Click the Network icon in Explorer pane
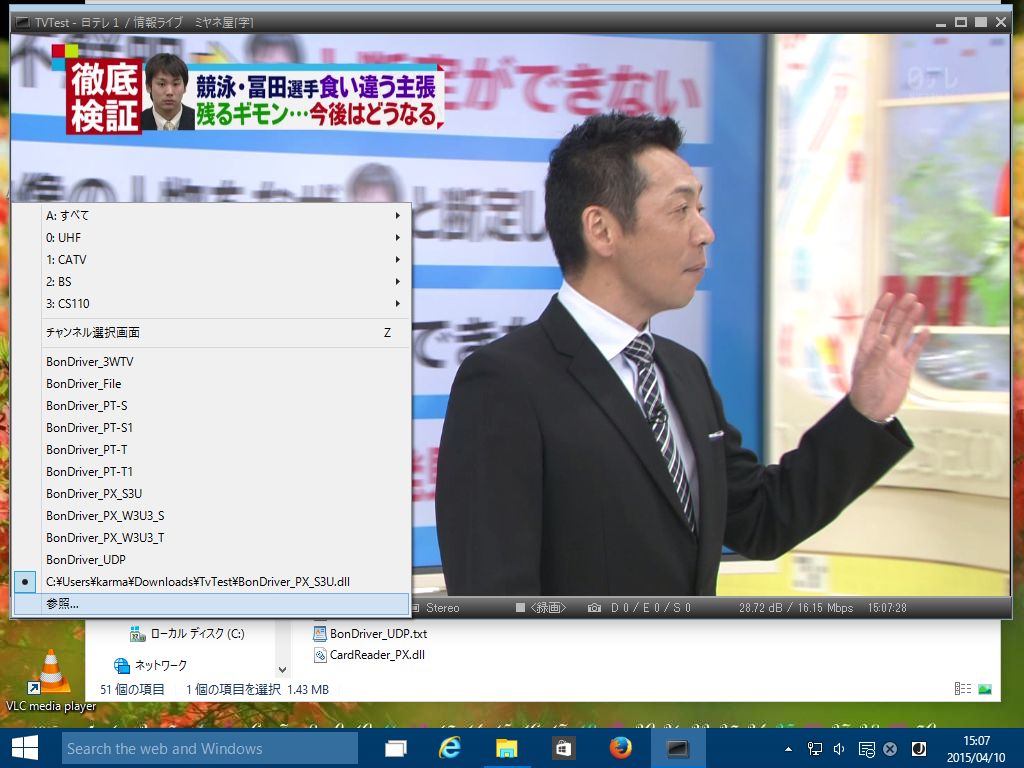Image resolution: width=1024 pixels, height=768 pixels. [x=121, y=665]
